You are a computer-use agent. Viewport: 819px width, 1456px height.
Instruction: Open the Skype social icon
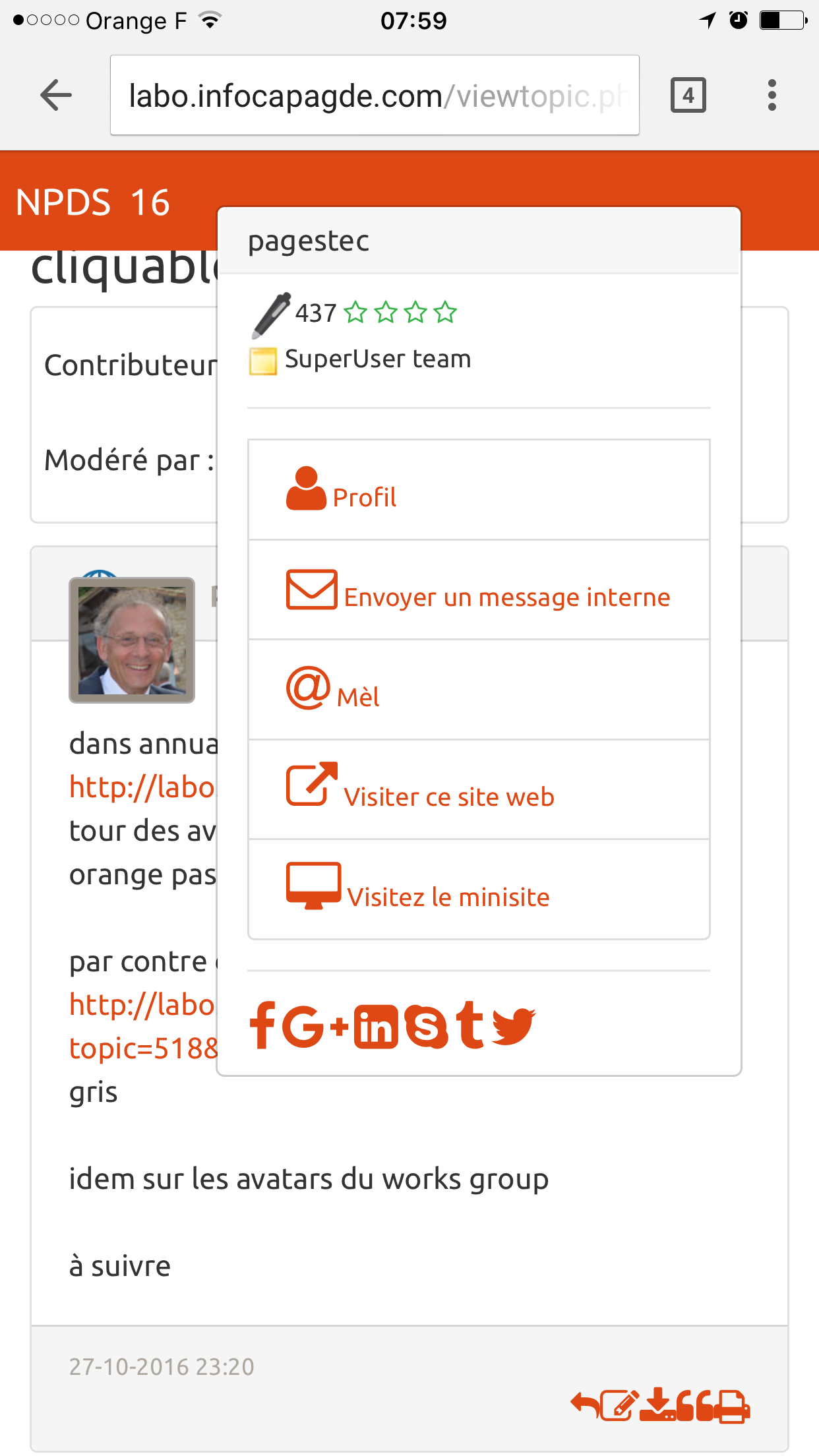(426, 1026)
